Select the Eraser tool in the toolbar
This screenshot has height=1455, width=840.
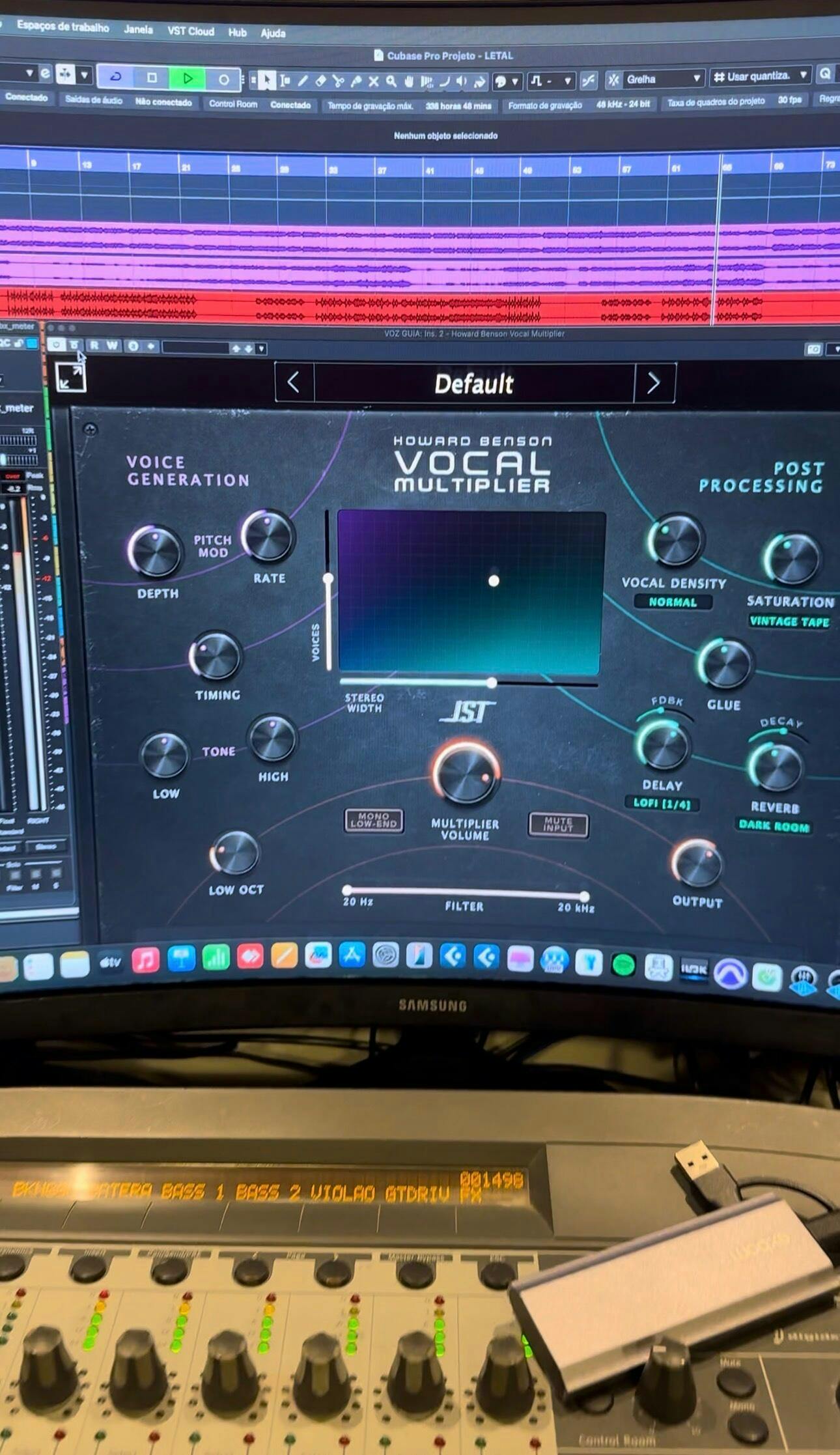pos(320,81)
